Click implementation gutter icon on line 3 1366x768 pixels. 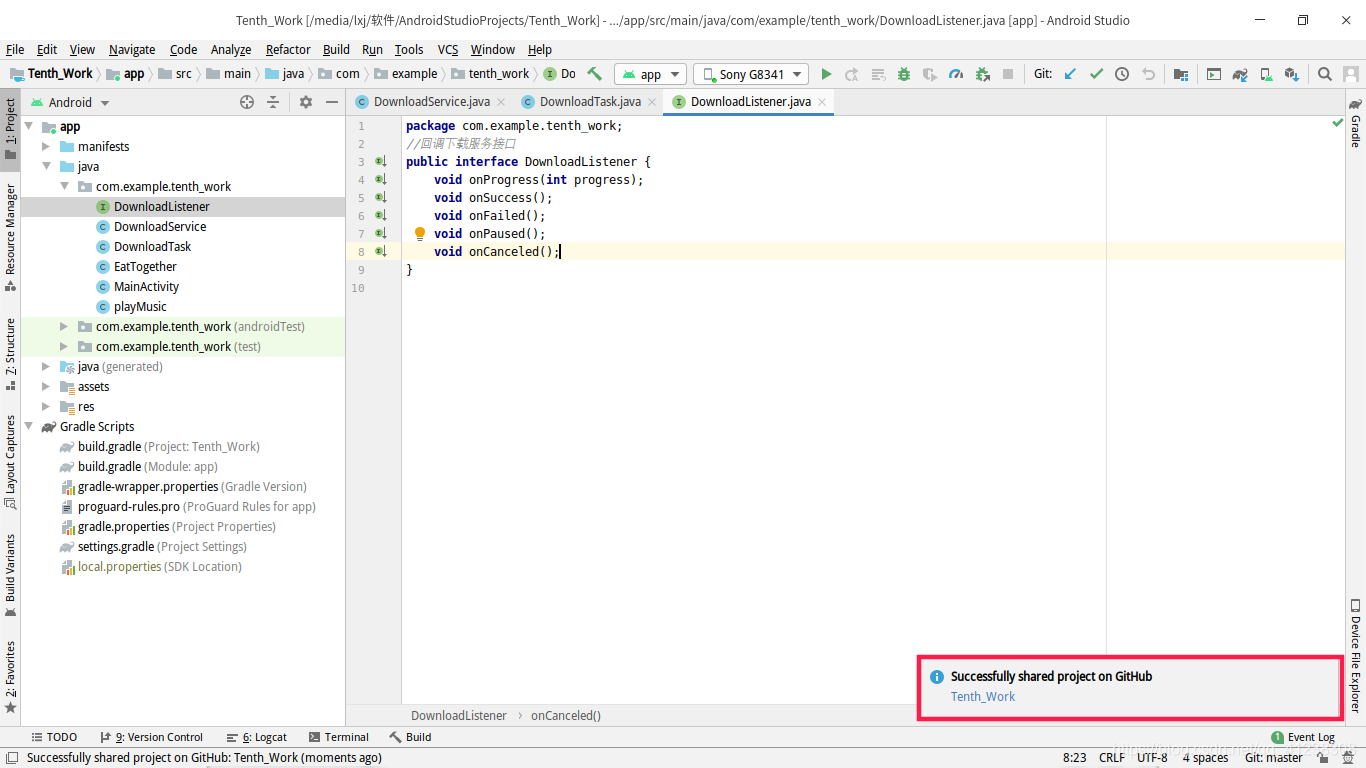click(381, 161)
